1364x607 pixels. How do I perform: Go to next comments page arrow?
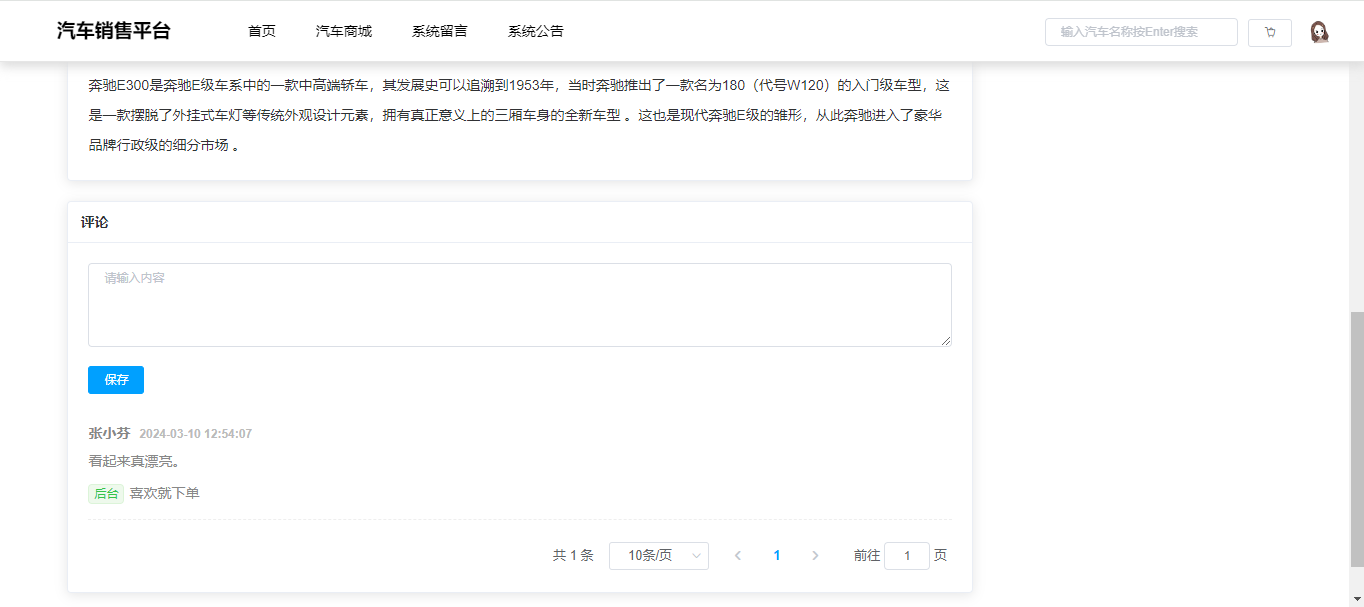[815, 556]
